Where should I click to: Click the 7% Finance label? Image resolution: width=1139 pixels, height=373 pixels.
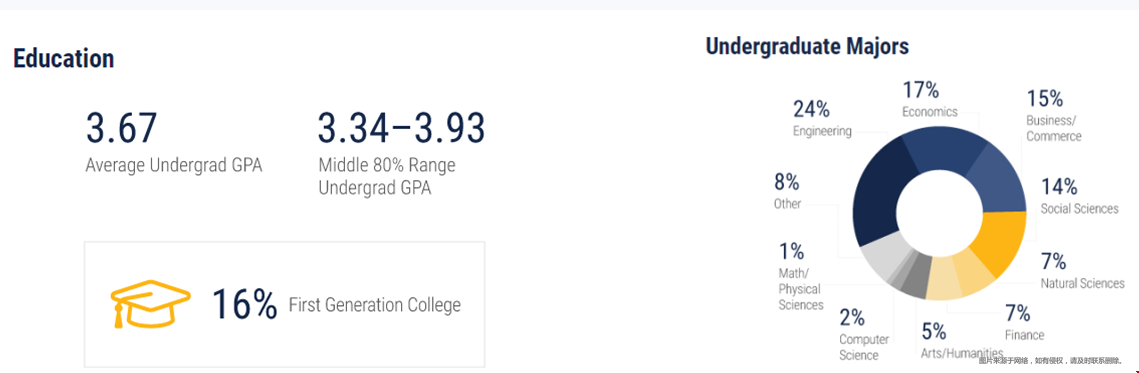coord(1024,323)
